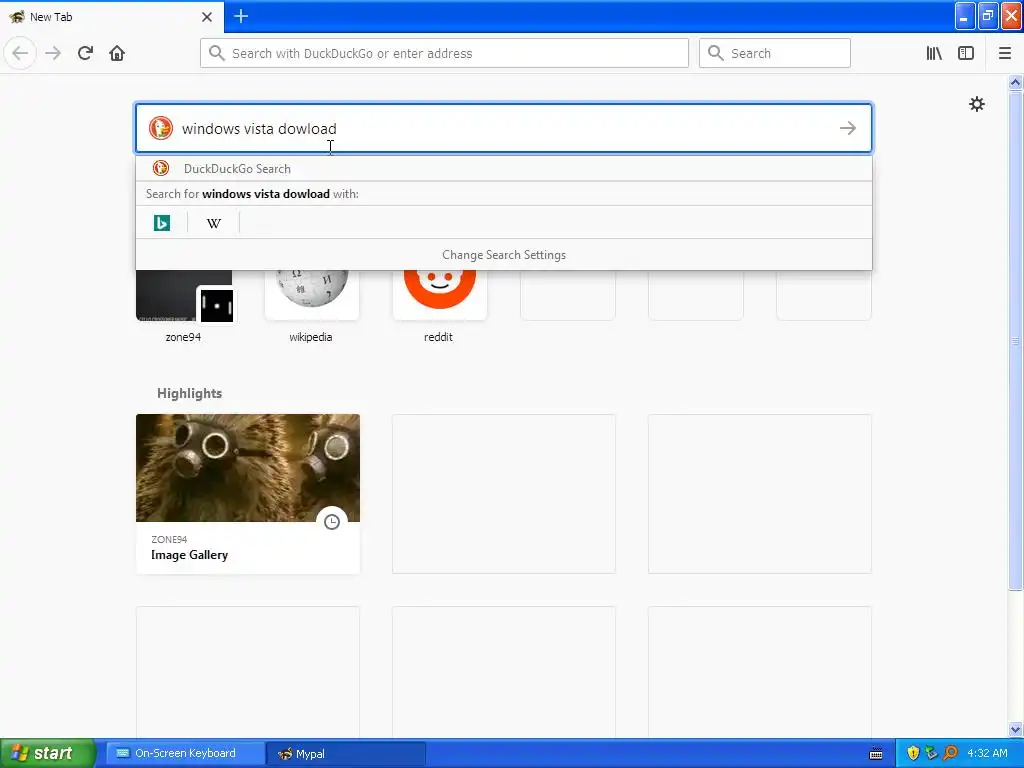Viewport: 1024px width, 768px height.
Task: Click the magnifier tray icon
Action: pos(950,753)
